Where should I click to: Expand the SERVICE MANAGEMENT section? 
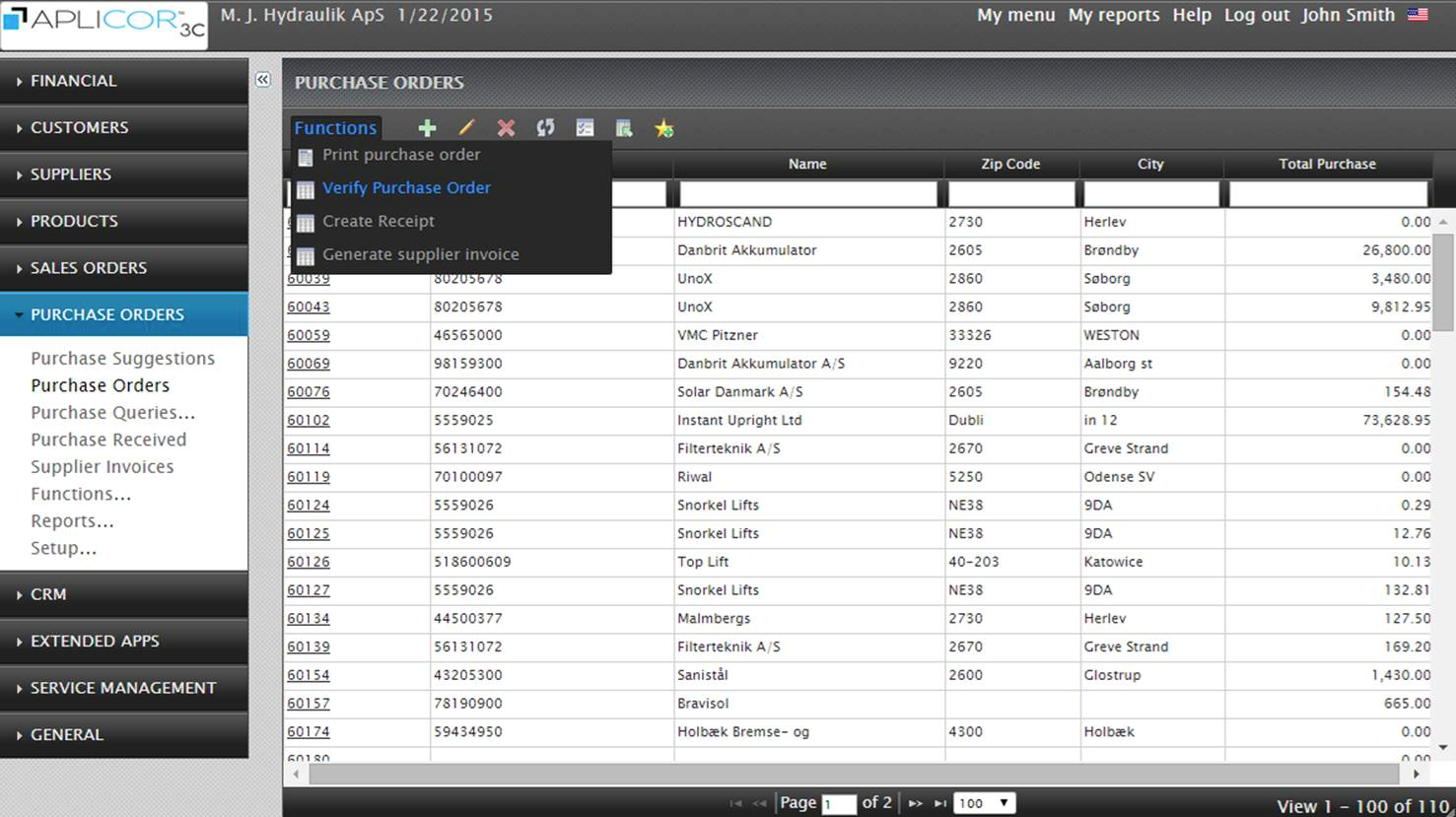(123, 688)
